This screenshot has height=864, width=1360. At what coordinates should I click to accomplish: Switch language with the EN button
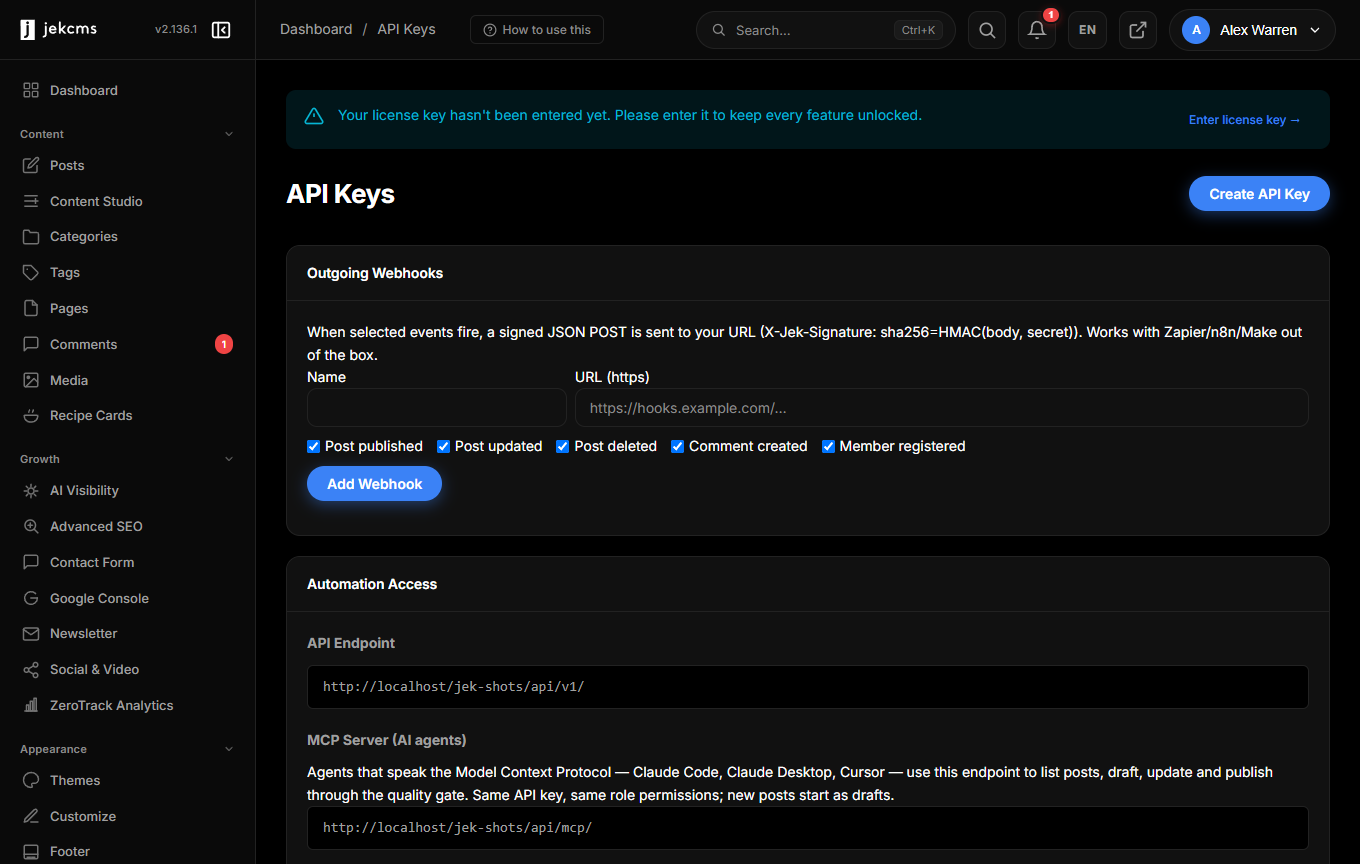[1087, 30]
